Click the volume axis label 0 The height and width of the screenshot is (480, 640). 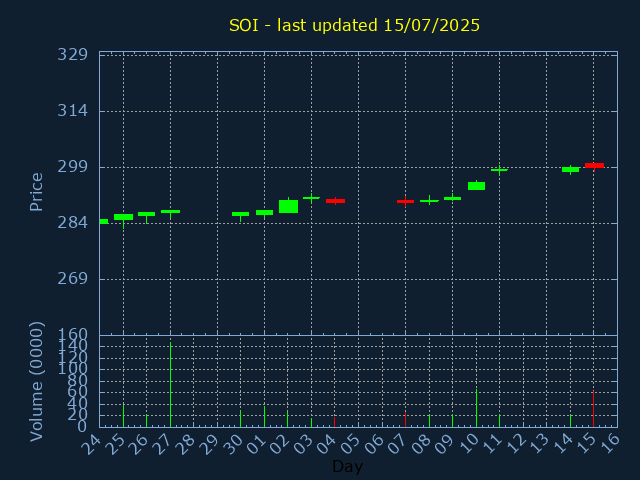pos(83,427)
